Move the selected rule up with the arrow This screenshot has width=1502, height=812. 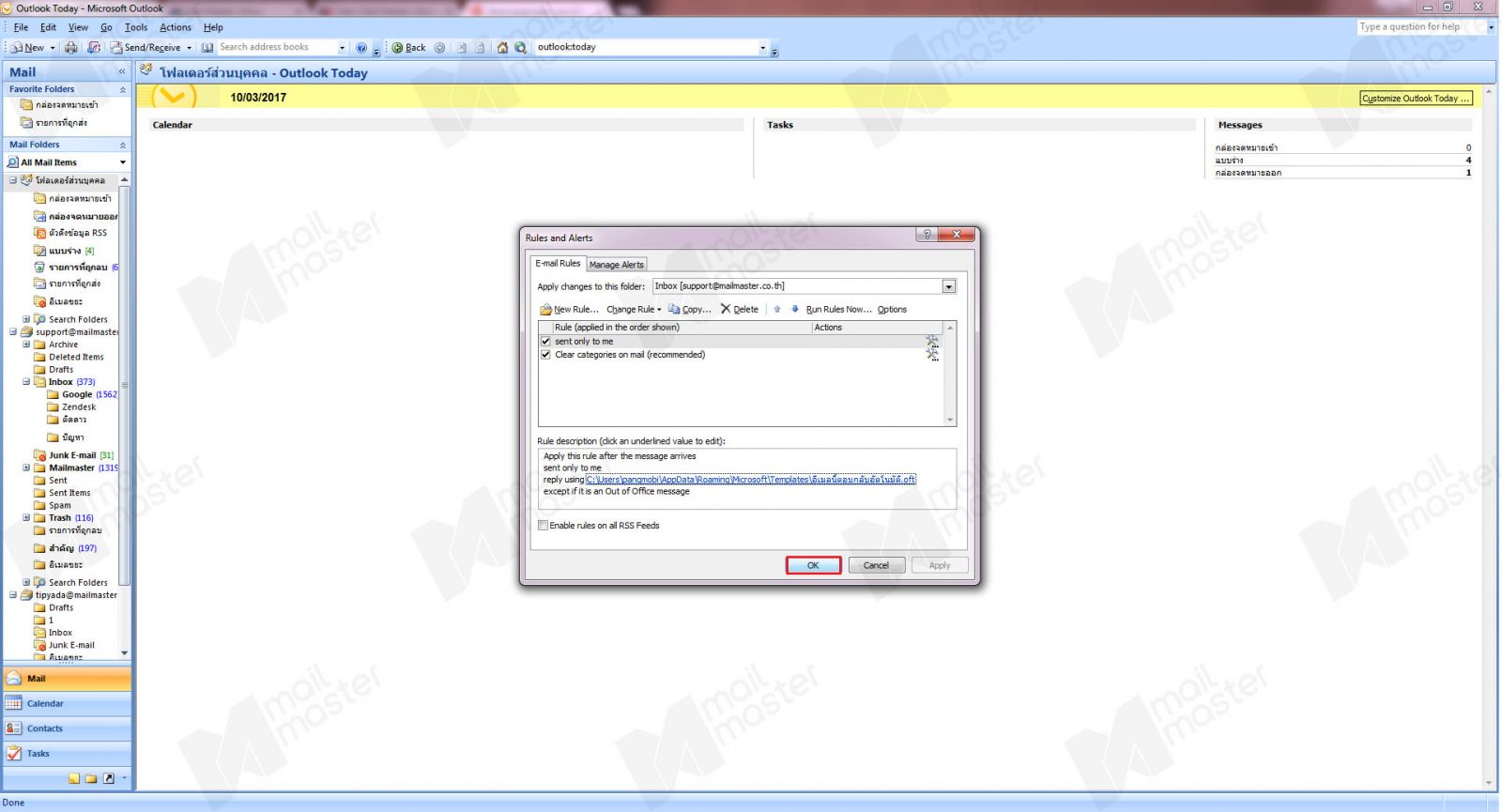pos(777,309)
